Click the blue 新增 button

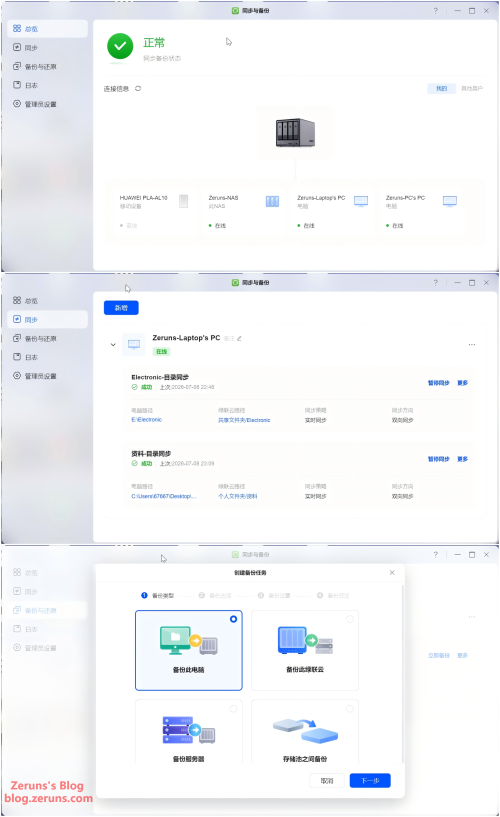[x=121, y=308]
